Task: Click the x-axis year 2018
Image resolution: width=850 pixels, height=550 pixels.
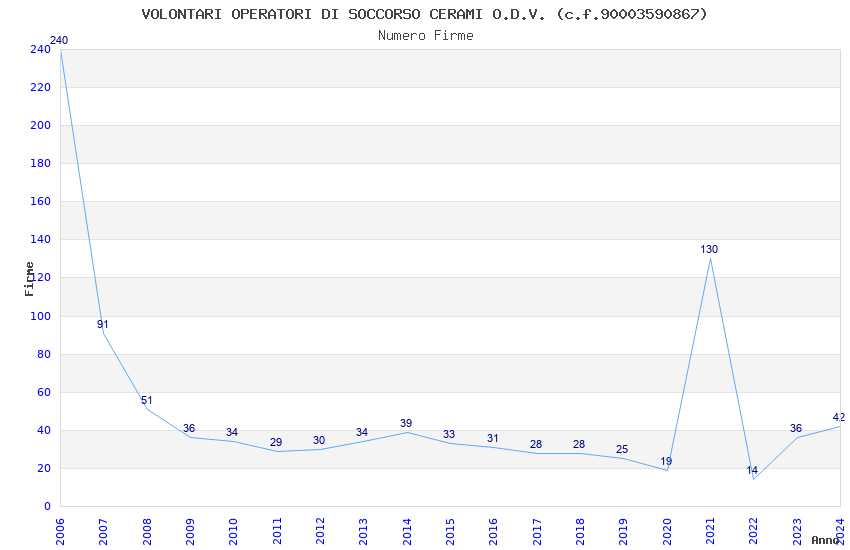Action: pyautogui.click(x=581, y=531)
